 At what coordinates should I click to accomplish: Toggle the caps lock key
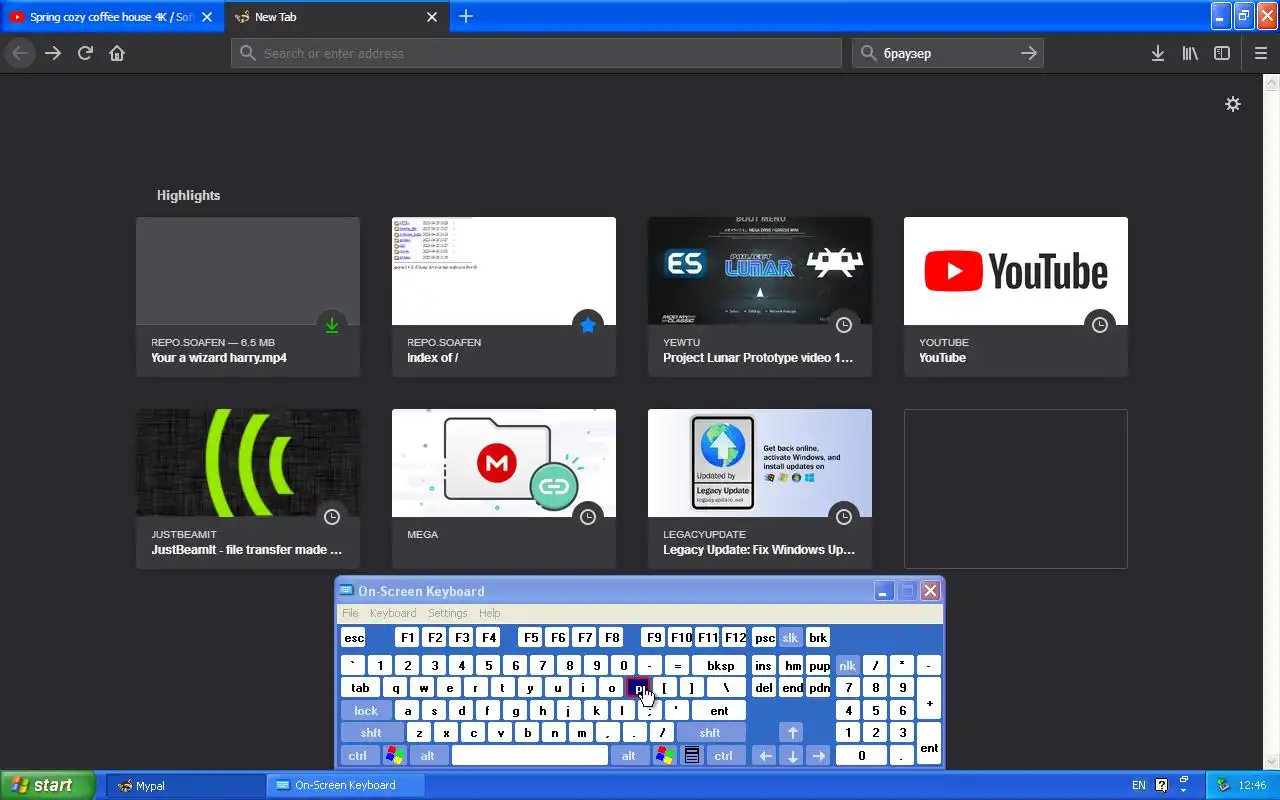tap(366, 711)
